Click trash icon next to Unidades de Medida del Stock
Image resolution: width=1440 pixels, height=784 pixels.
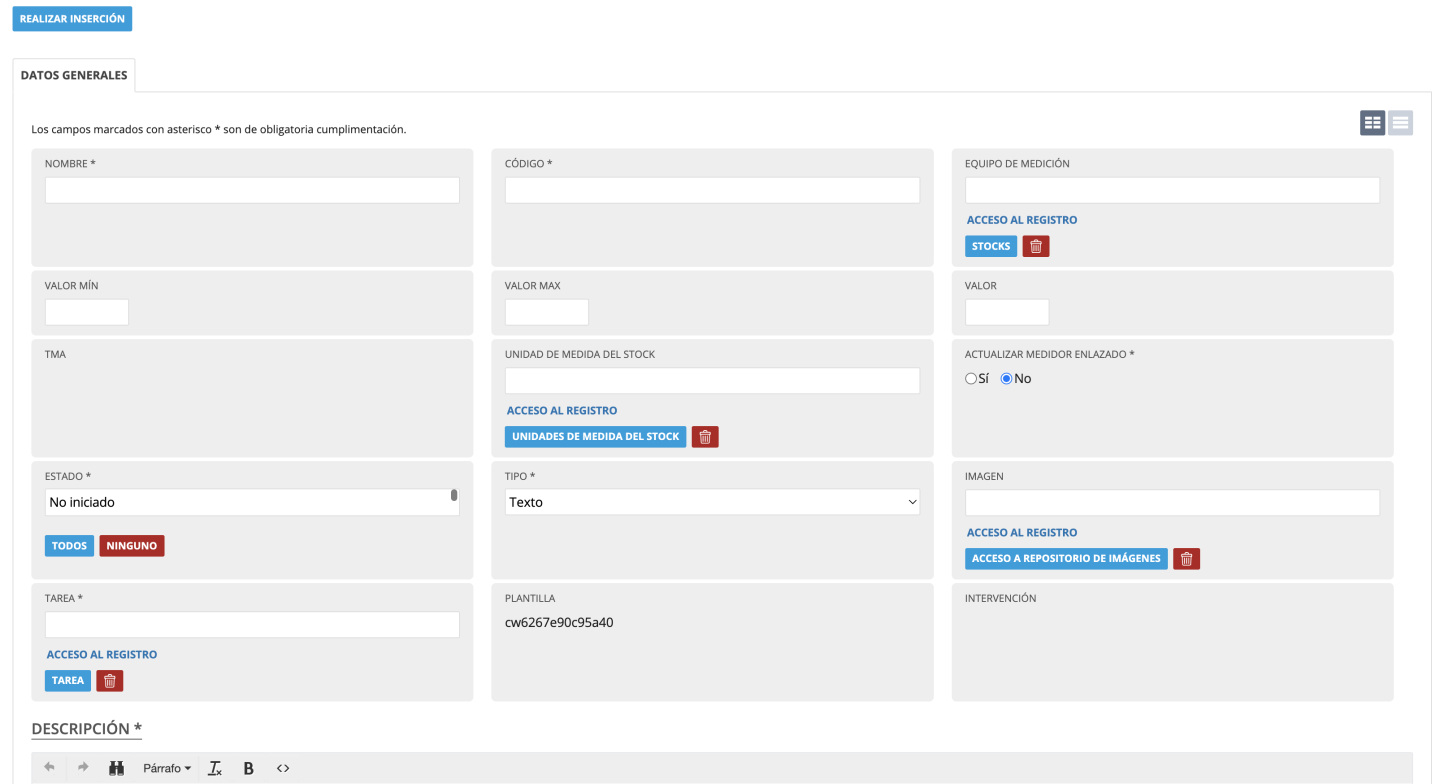705,437
